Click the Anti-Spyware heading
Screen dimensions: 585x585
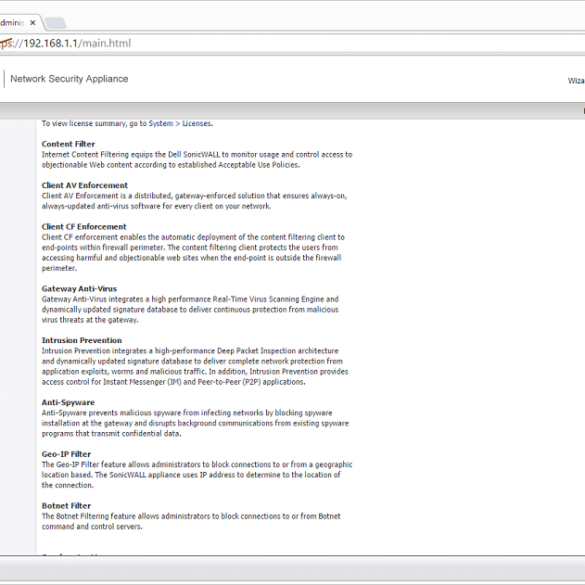(x=68, y=403)
